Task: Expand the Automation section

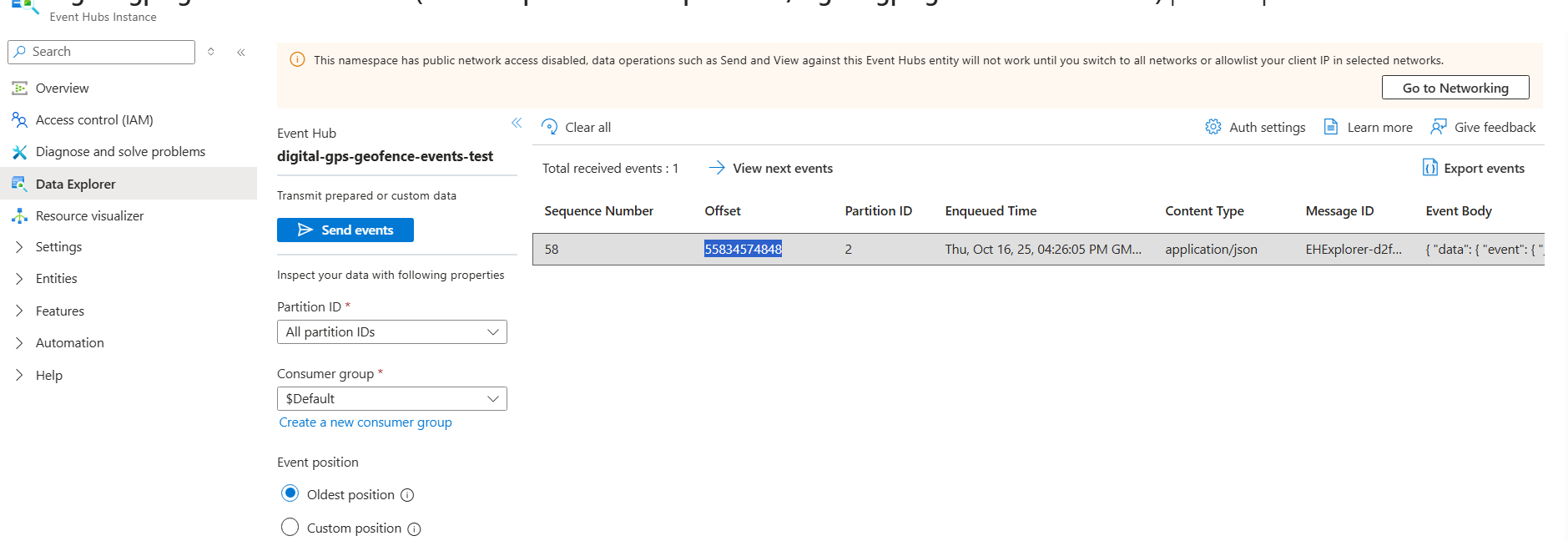Action: tap(19, 343)
